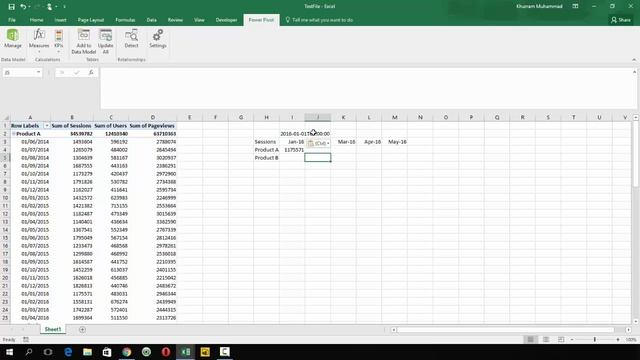Viewport: 640px width, 360px height.
Task: Open the undo history dropdown arrow
Action: [x=29, y=7]
